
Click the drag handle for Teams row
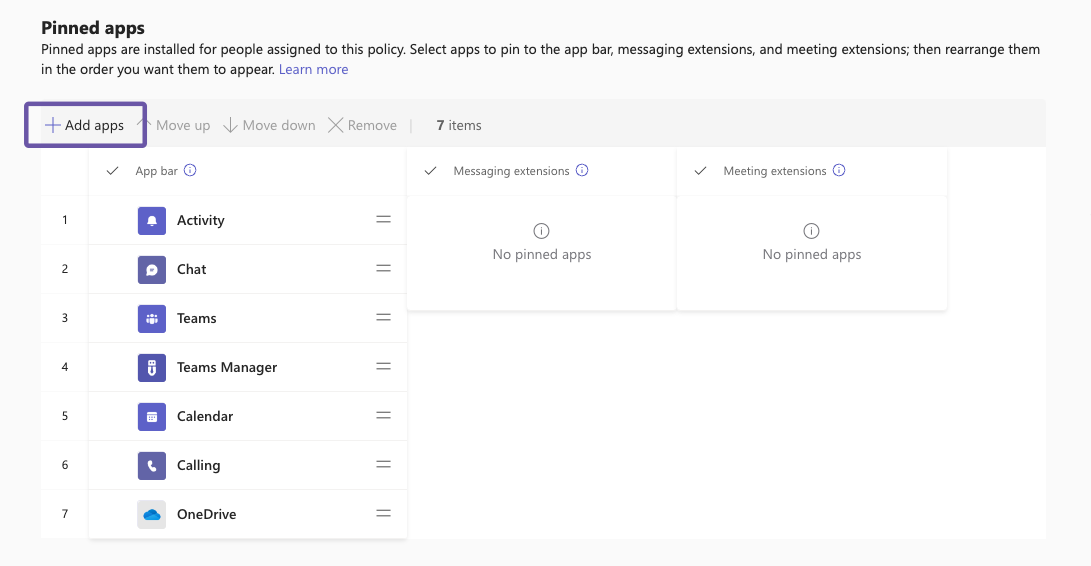click(383, 317)
